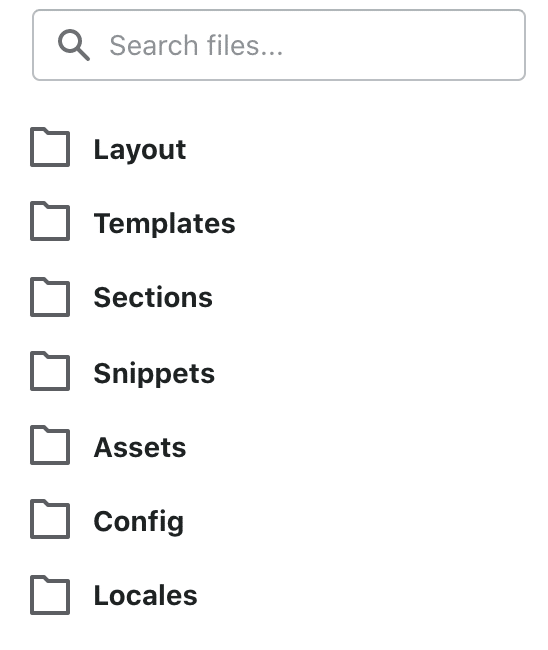Click the Snippets folder icon
Screen dimensions: 548x650
click(x=50, y=371)
